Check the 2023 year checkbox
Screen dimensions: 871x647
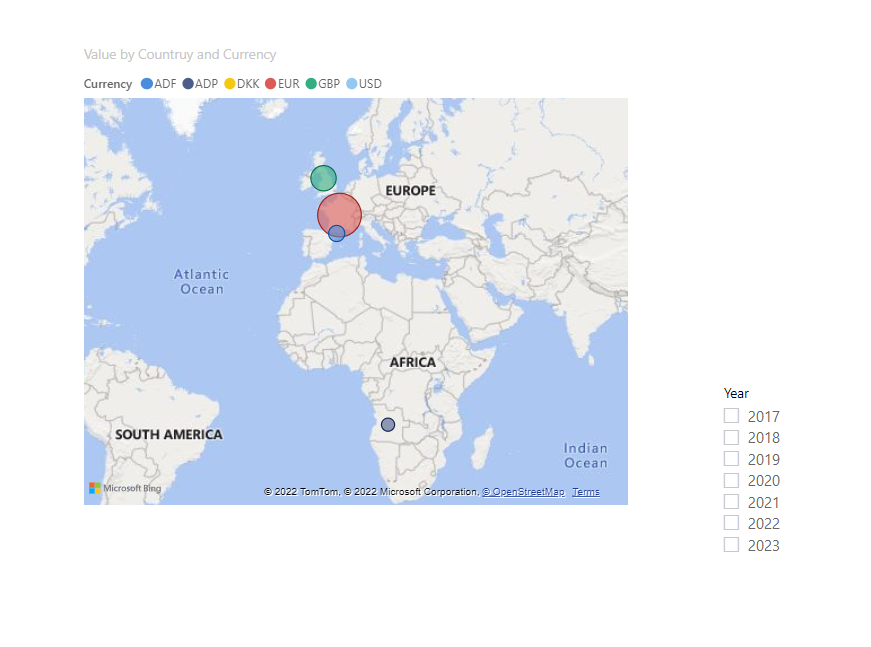[731, 544]
